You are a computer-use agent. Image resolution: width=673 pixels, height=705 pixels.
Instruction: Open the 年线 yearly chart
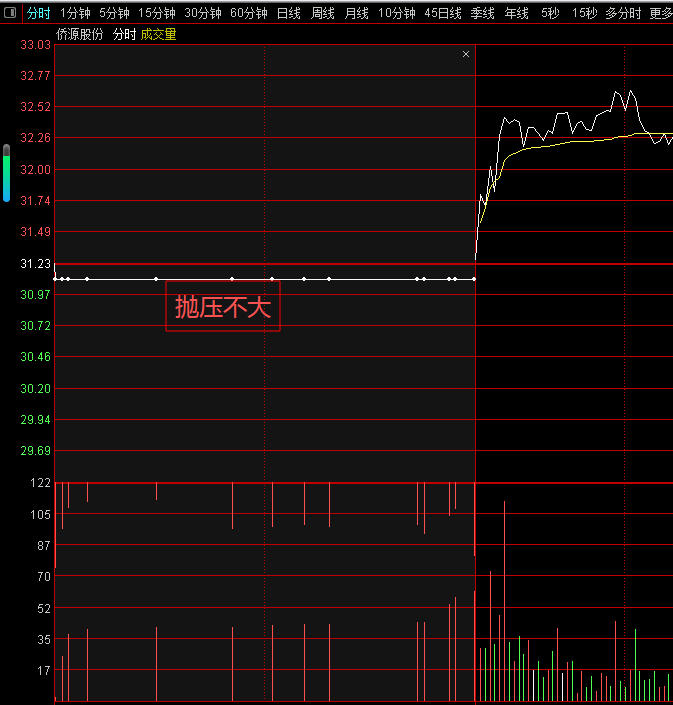click(x=517, y=13)
